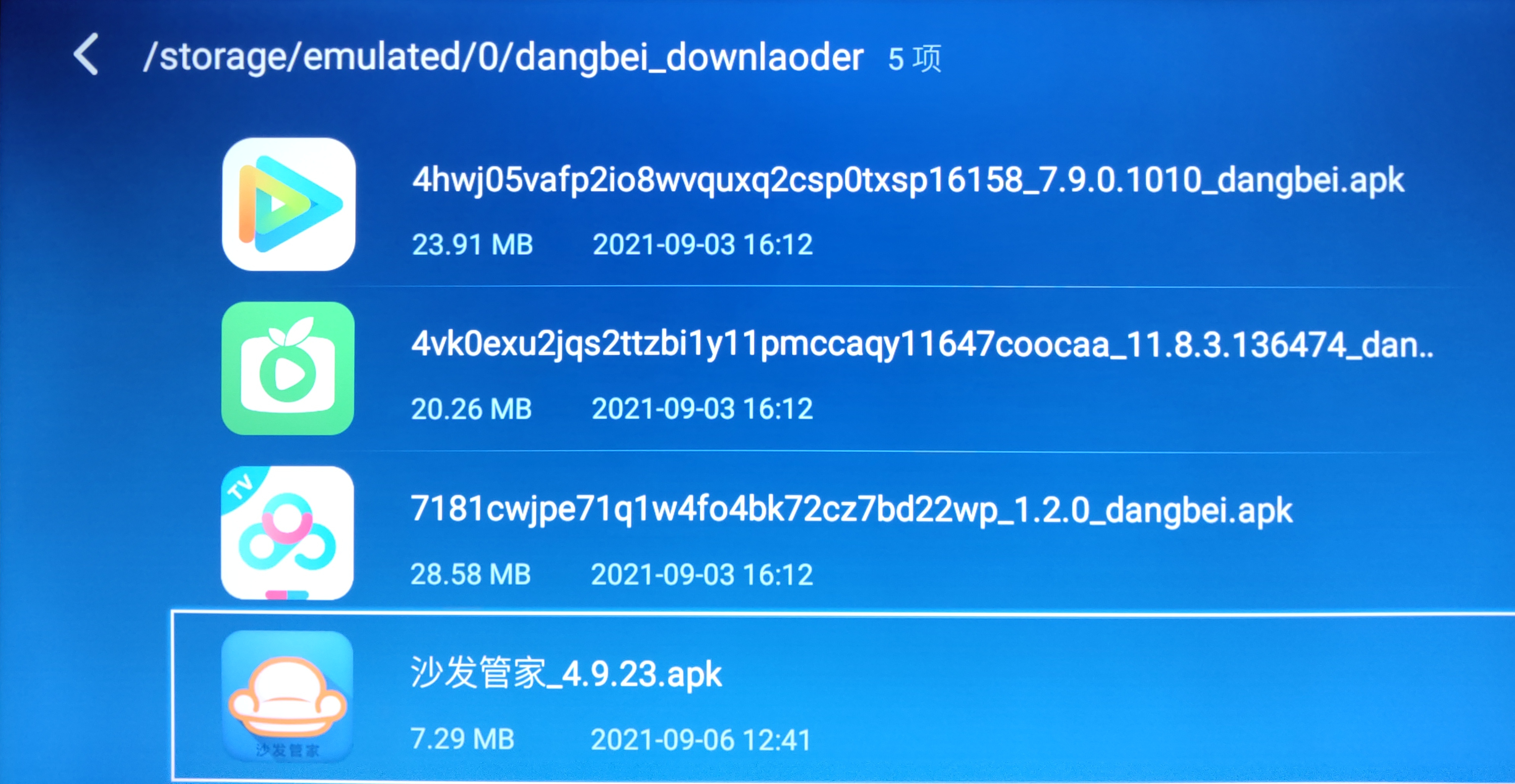Select the green fruit TV app icon

288,368
